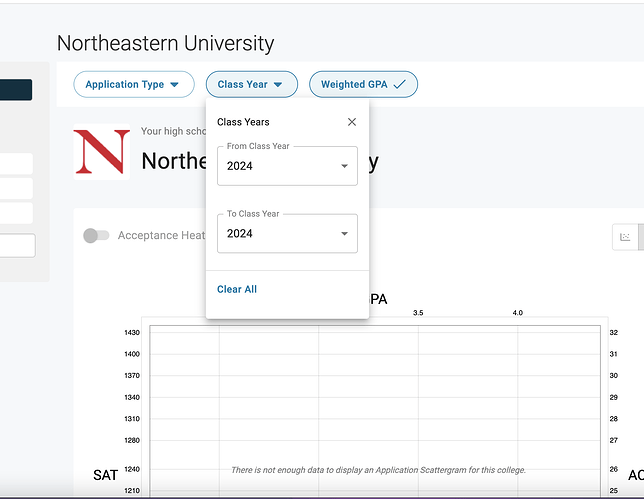The image size is (644, 499).
Task: Enable the Acceptance Heat toggle
Action: point(96,236)
